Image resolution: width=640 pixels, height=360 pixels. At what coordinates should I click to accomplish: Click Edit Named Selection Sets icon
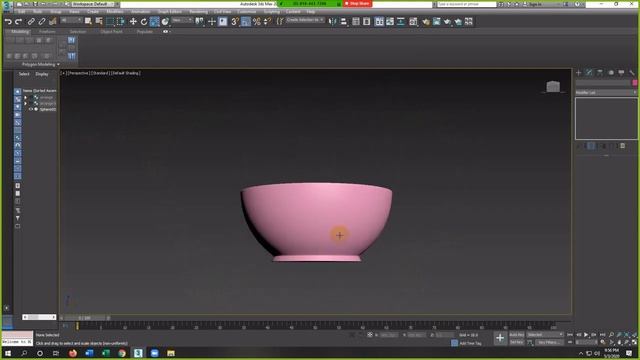(x=280, y=22)
